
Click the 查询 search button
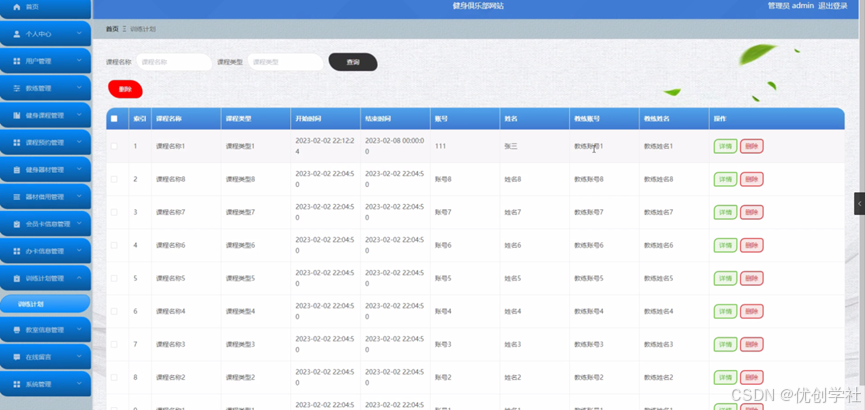(x=353, y=62)
